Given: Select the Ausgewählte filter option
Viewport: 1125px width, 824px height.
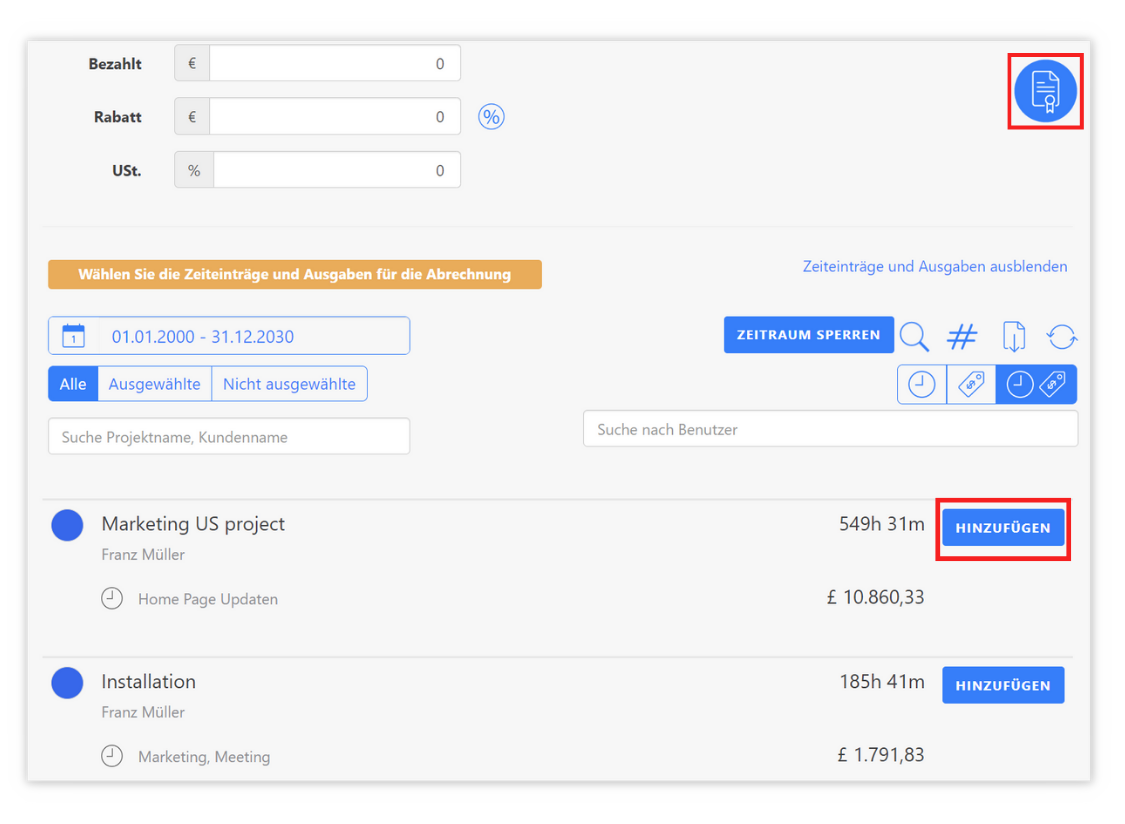Looking at the screenshot, I should (155, 383).
